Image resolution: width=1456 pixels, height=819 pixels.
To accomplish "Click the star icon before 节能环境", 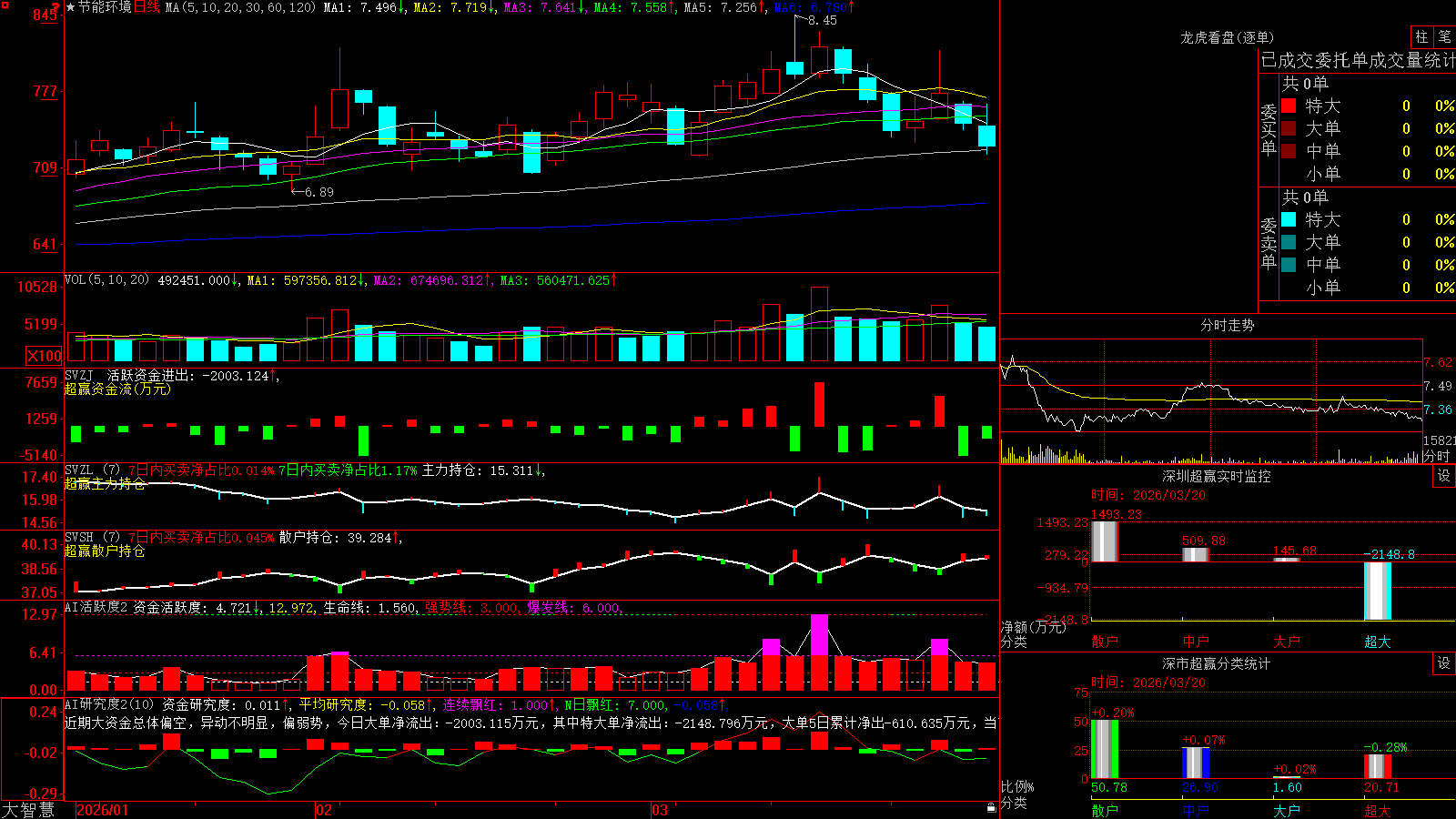I will point(71,7).
